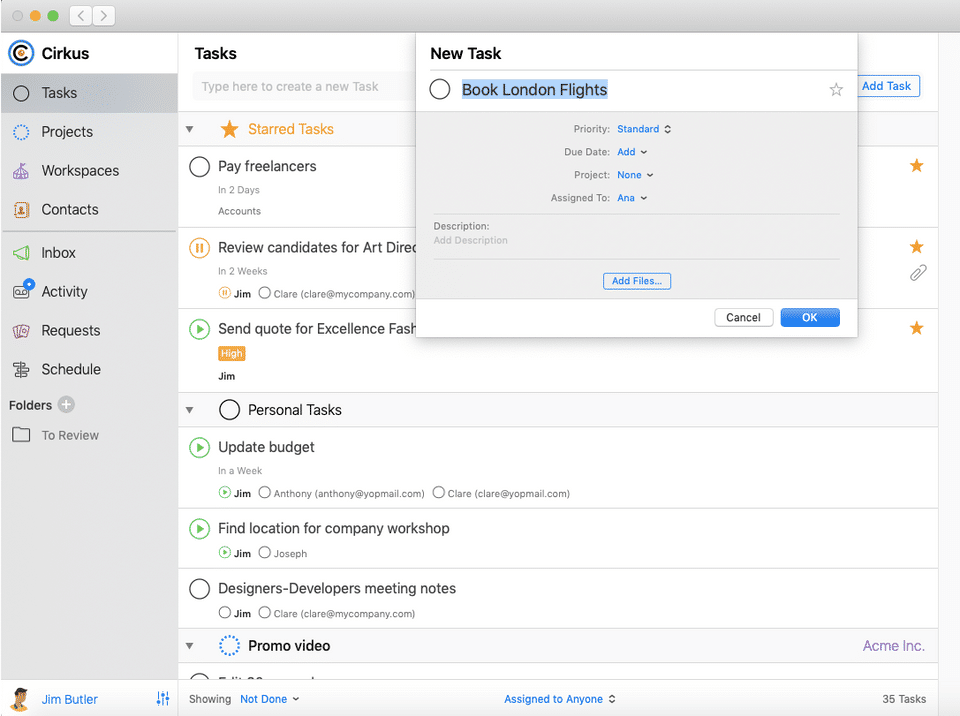Mark Pay freelancers task as done

199,167
